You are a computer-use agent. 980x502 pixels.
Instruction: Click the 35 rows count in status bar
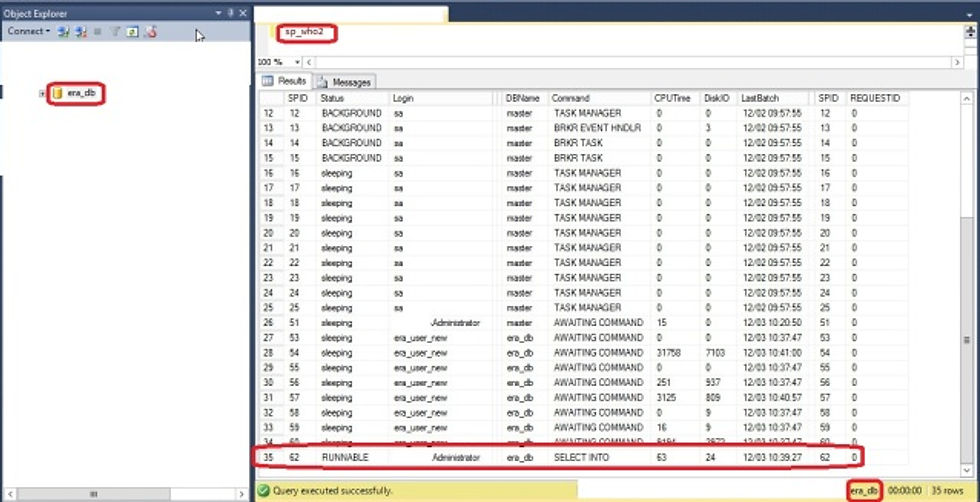(x=948, y=491)
